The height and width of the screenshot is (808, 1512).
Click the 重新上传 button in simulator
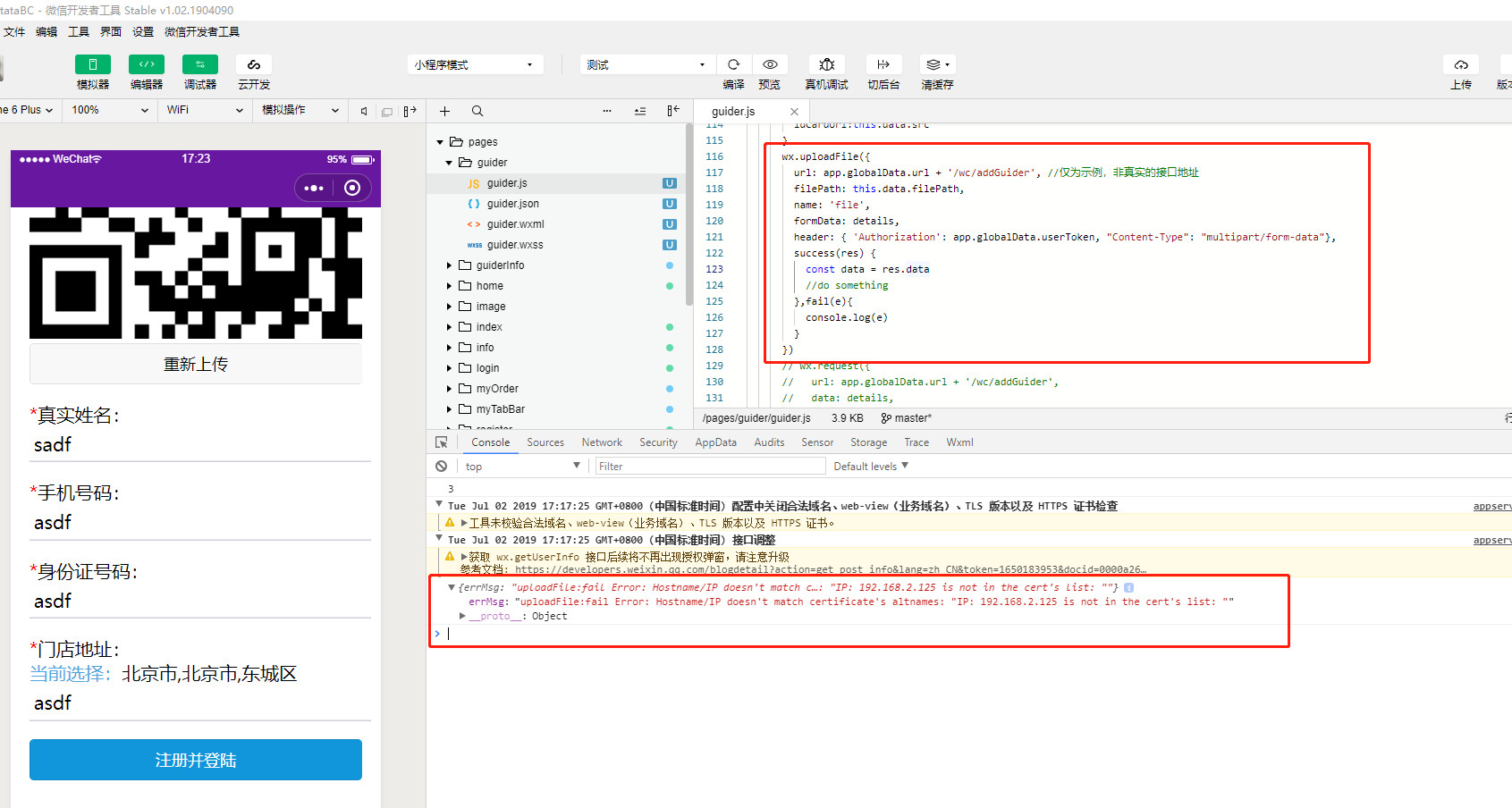pos(196,365)
